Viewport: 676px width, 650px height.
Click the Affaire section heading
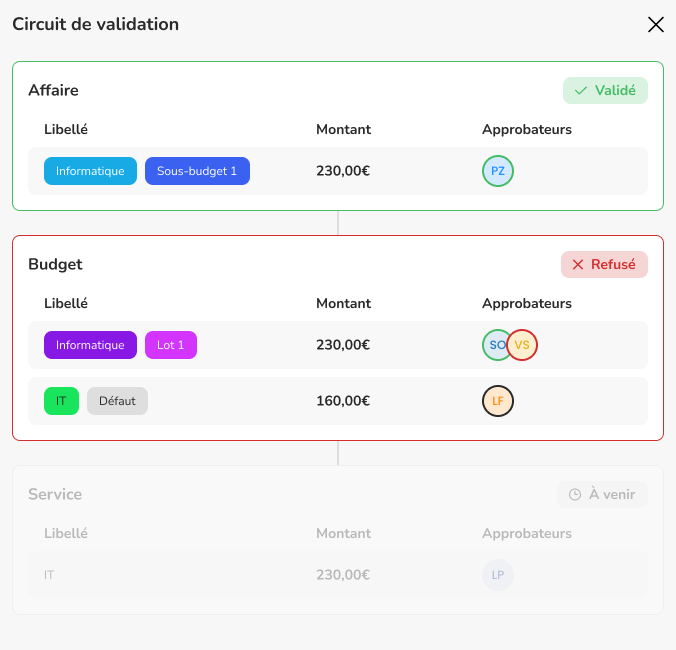coord(53,91)
